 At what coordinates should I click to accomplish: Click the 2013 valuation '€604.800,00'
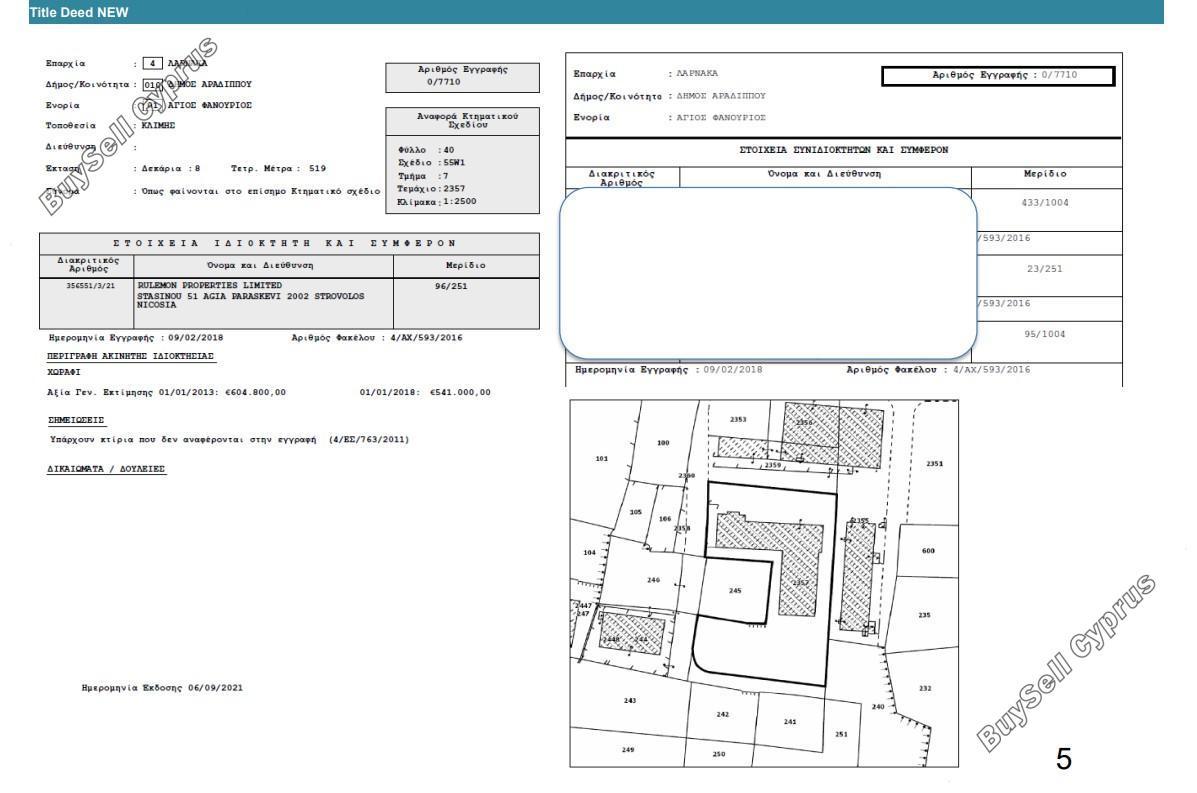click(255, 392)
